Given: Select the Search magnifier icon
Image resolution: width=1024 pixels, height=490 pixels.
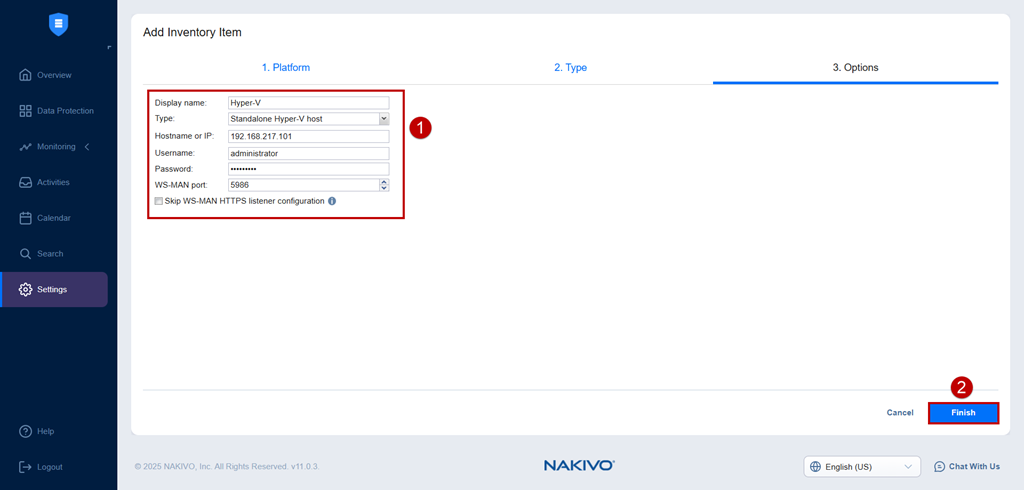Looking at the screenshot, I should pos(25,253).
